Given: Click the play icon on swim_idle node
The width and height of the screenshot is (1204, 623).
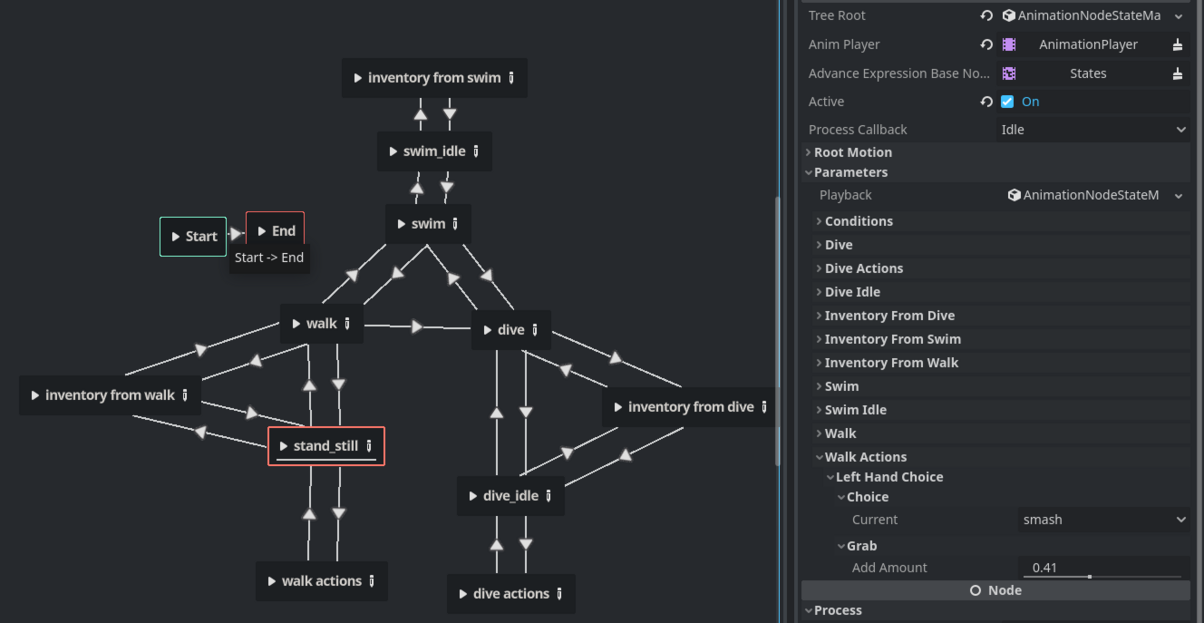Looking at the screenshot, I should pyautogui.click(x=393, y=152).
